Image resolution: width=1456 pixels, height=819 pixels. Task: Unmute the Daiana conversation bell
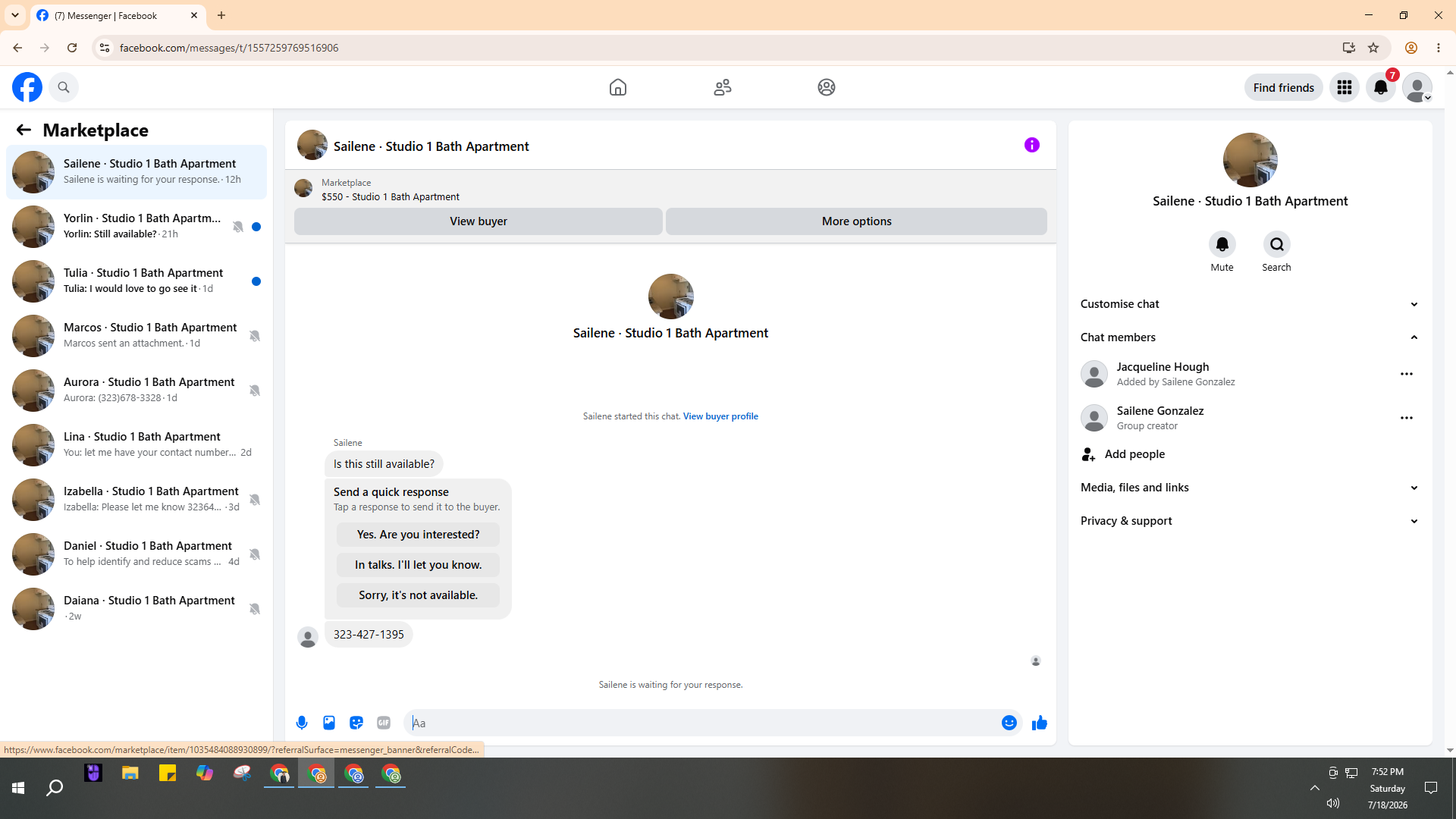255,609
